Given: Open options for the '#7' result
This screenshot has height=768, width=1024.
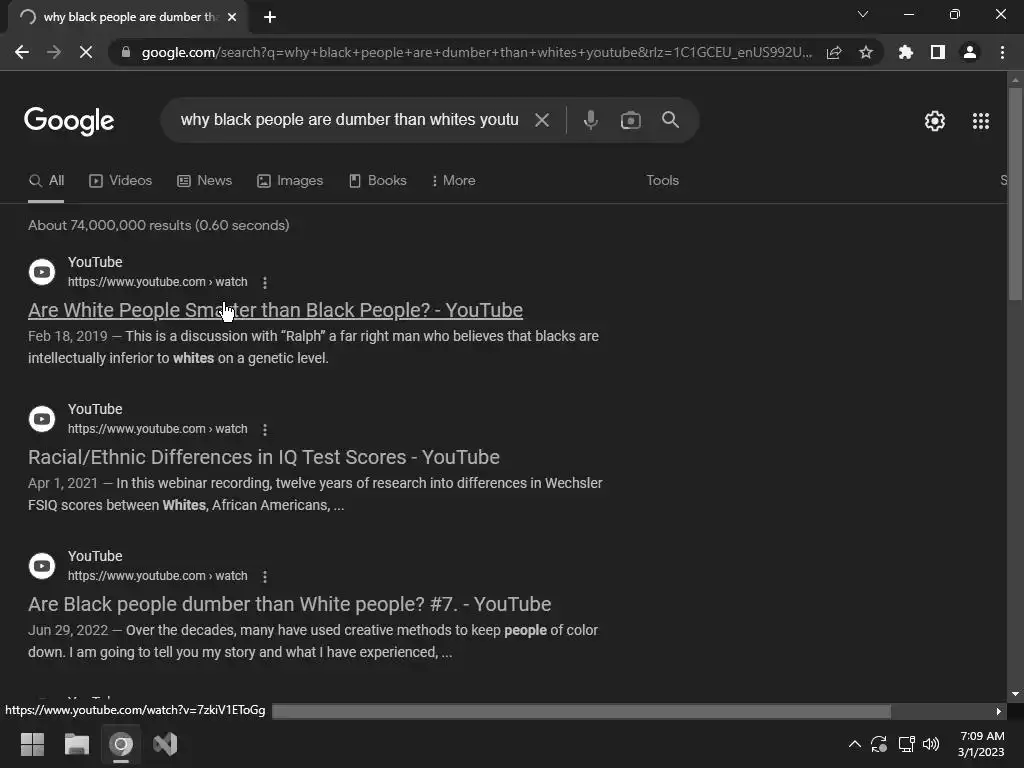Looking at the screenshot, I should click(264, 577).
